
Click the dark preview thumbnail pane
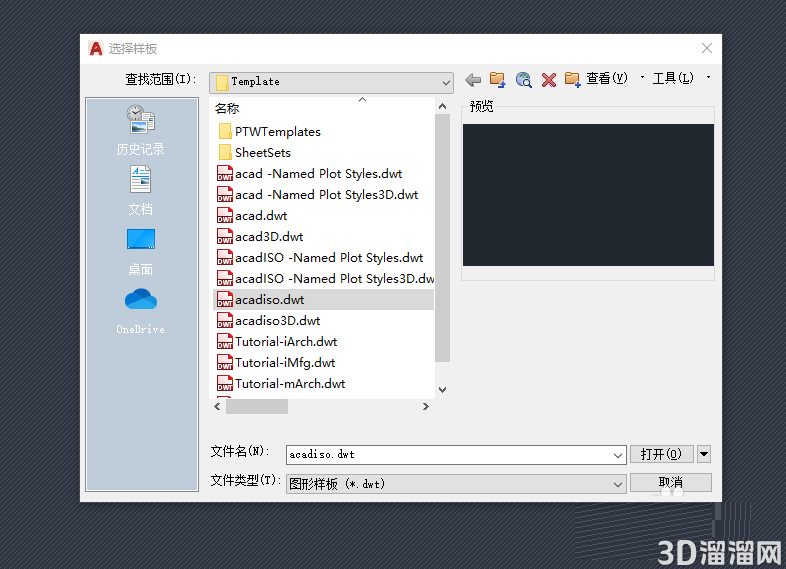[588, 195]
